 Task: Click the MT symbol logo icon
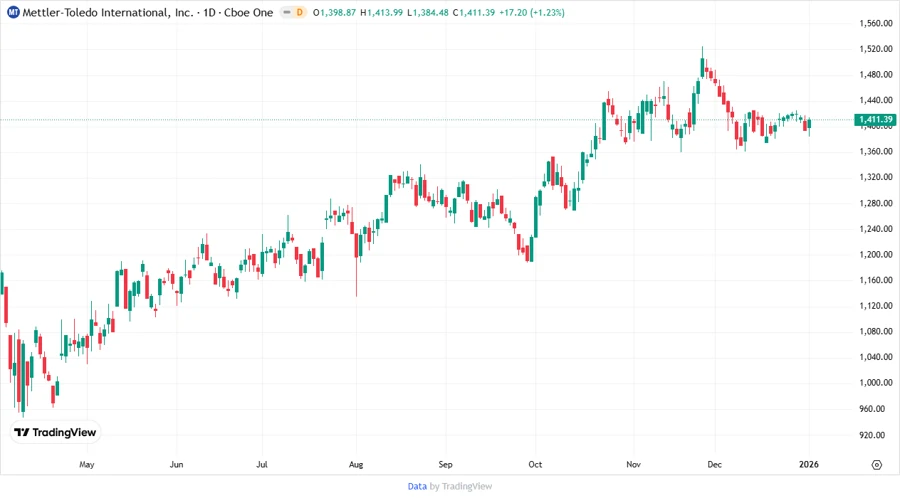pyautogui.click(x=13, y=12)
